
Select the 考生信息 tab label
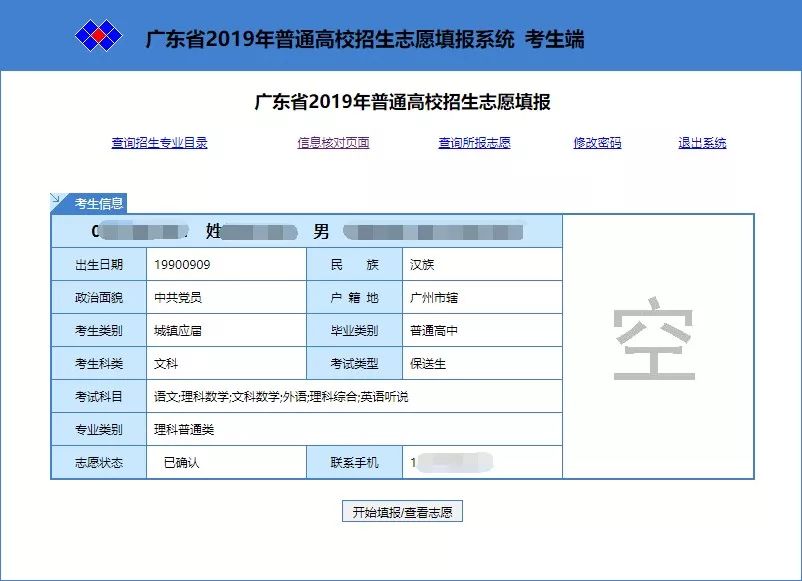(x=98, y=204)
